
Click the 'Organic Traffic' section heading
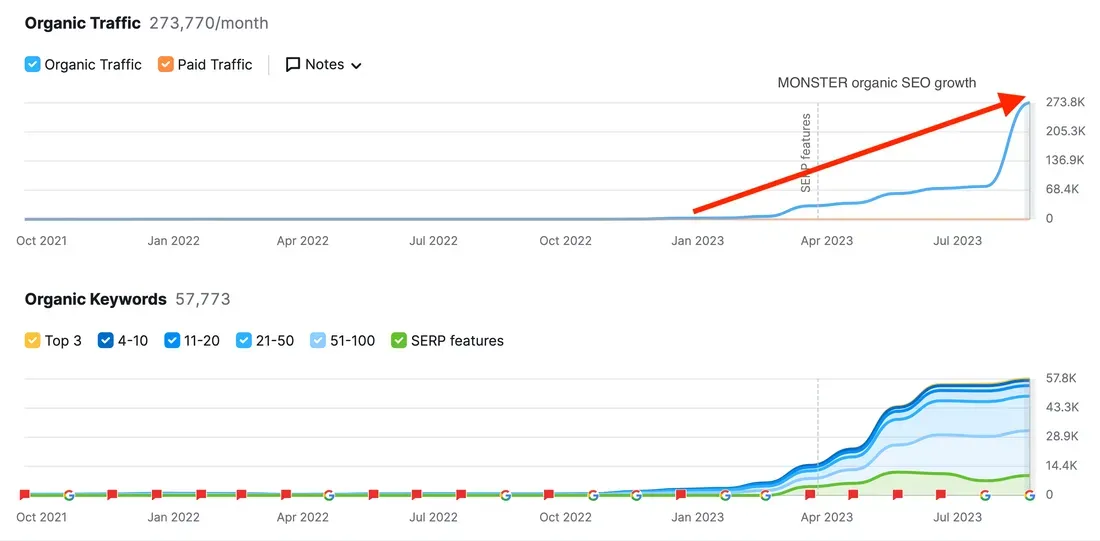coord(83,23)
